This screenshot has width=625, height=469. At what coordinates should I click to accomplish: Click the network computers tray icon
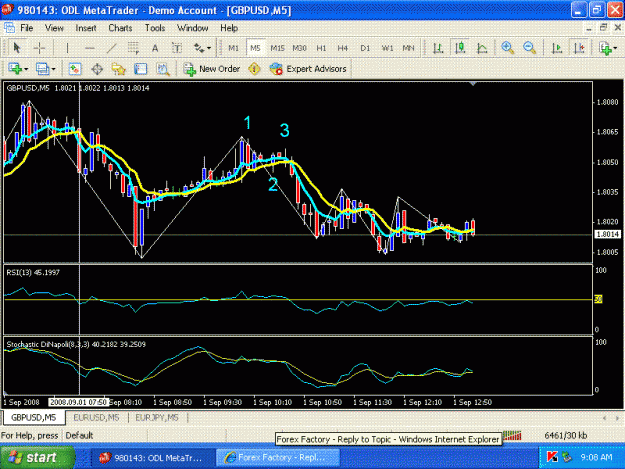(x=566, y=457)
